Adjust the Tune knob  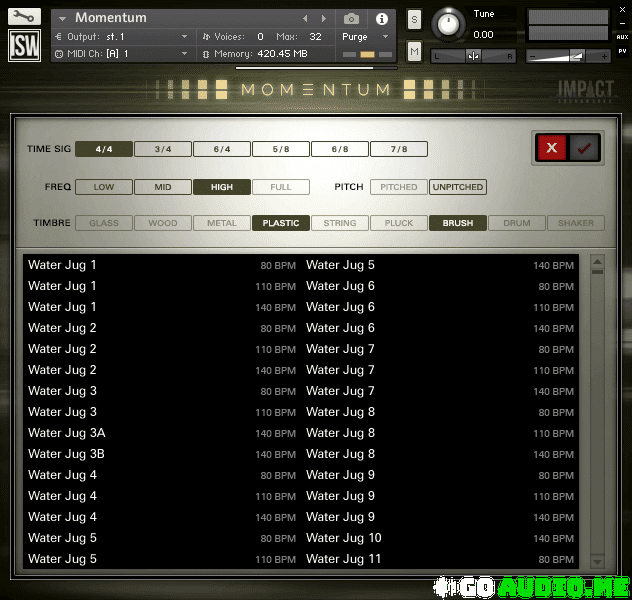pyautogui.click(x=450, y=23)
